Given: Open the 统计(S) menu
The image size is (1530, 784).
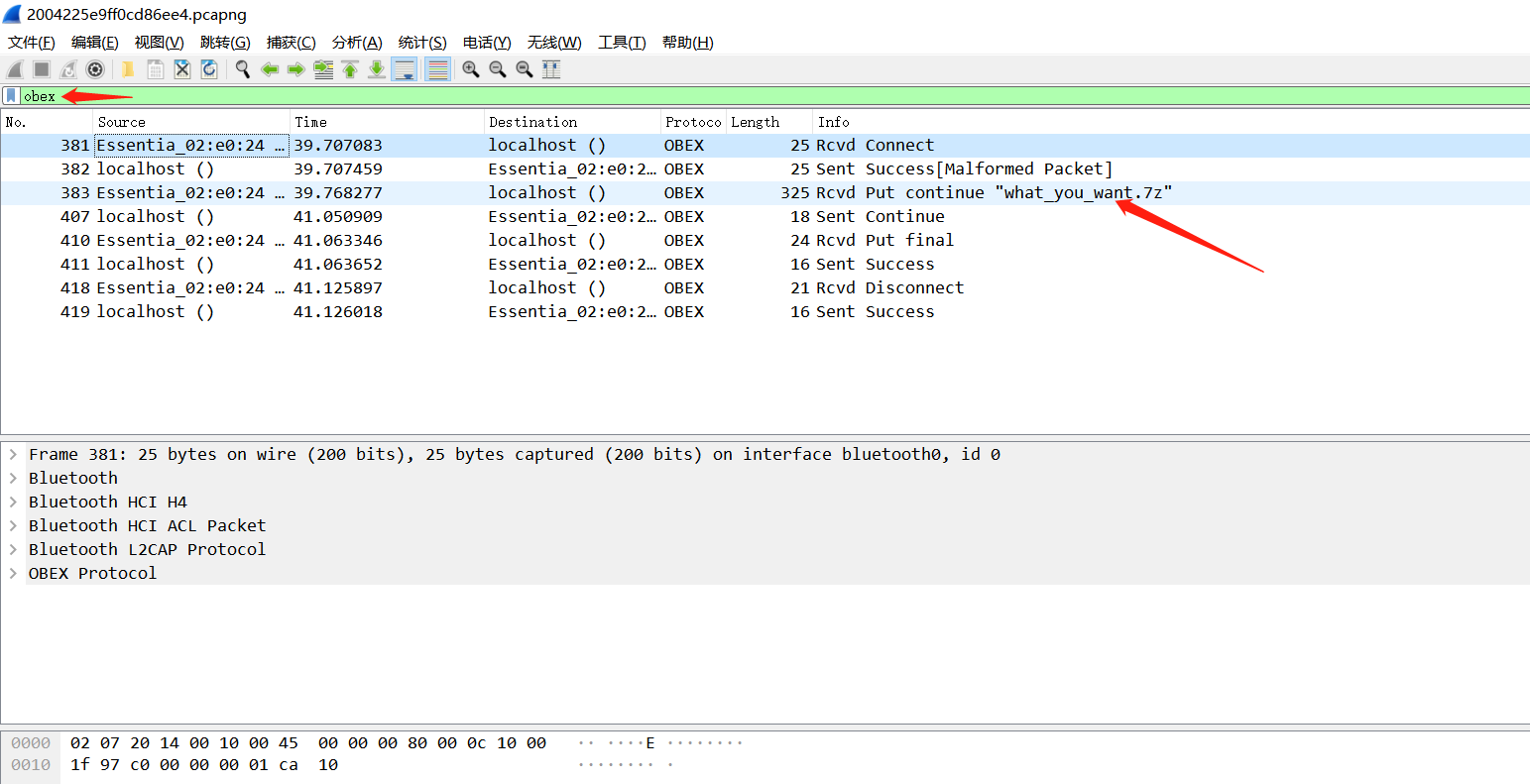Looking at the screenshot, I should (421, 42).
